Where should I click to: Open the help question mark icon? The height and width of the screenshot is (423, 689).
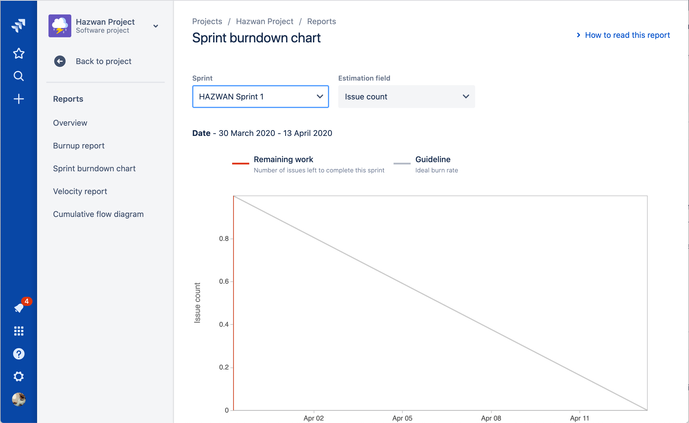18,354
